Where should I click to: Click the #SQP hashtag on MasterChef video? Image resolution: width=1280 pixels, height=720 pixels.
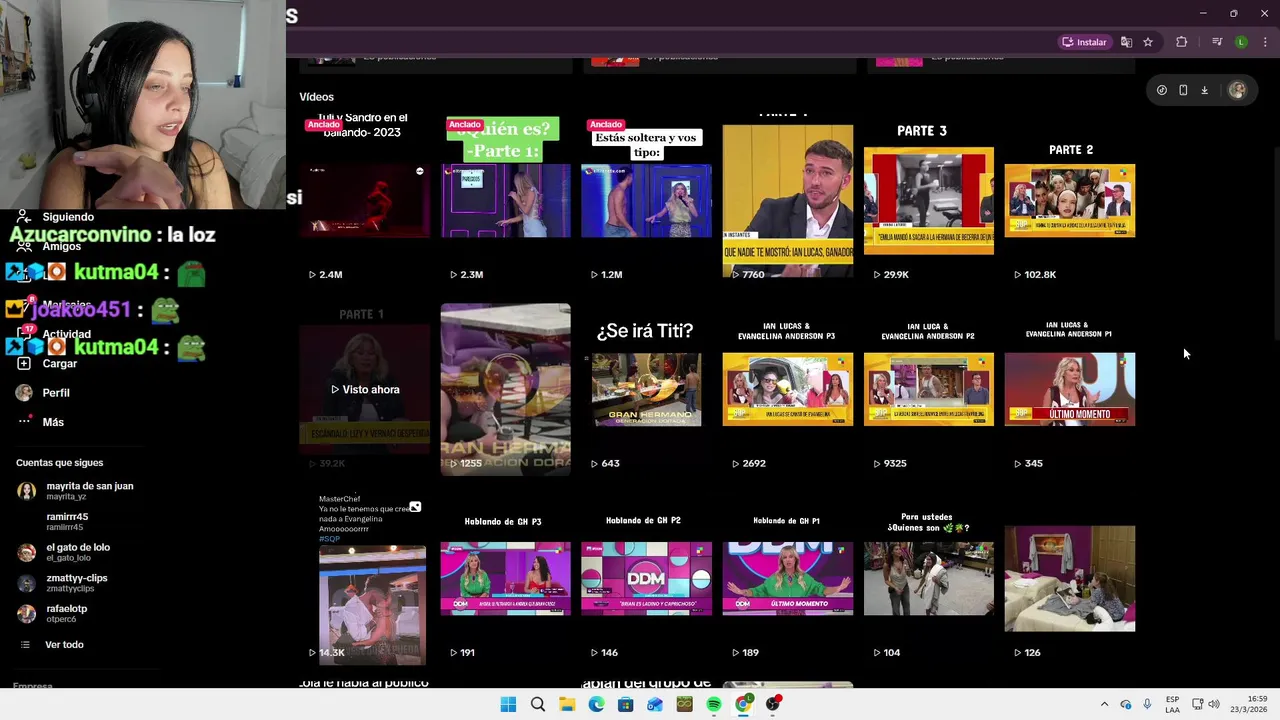click(x=329, y=539)
